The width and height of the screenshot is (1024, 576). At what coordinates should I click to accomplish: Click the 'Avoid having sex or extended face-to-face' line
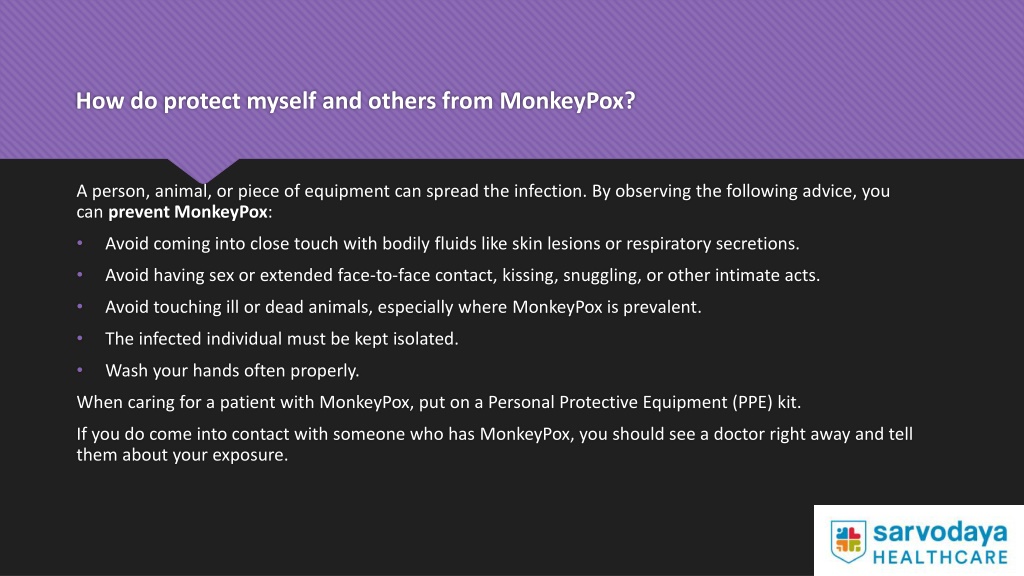coord(462,276)
